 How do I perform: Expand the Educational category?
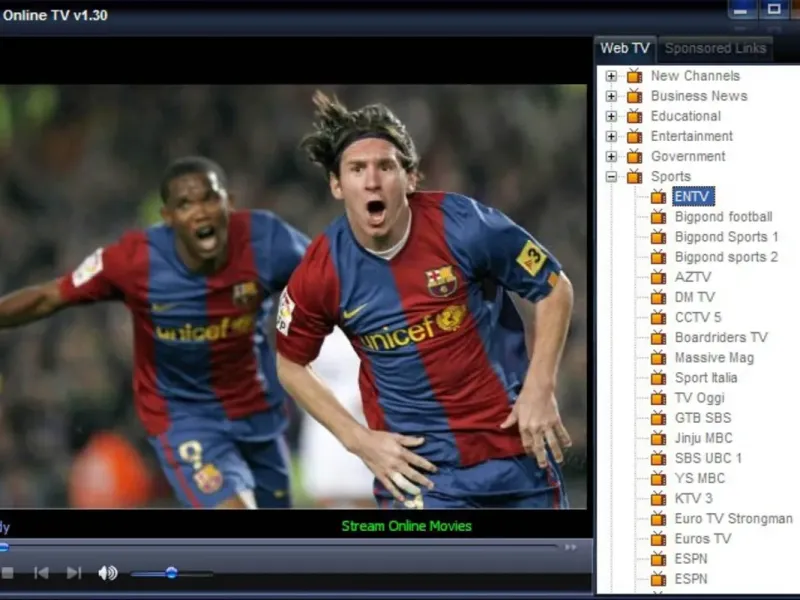(x=611, y=116)
